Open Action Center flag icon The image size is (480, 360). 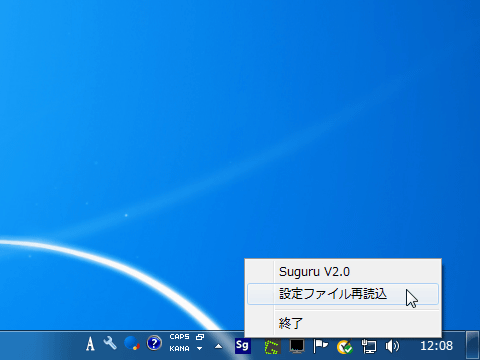(320, 346)
